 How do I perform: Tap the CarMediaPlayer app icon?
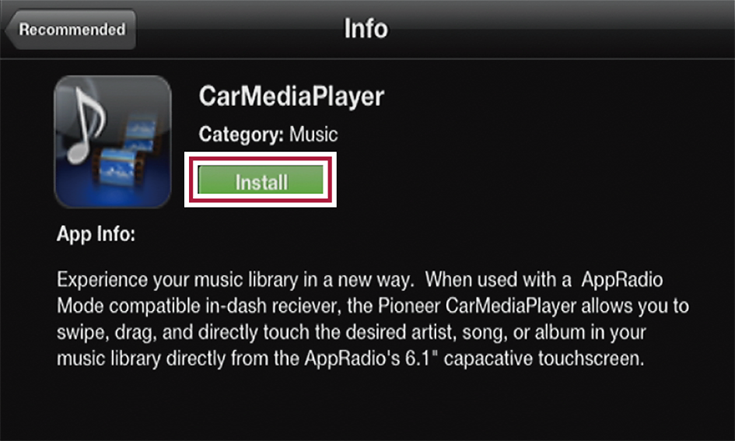click(113, 142)
